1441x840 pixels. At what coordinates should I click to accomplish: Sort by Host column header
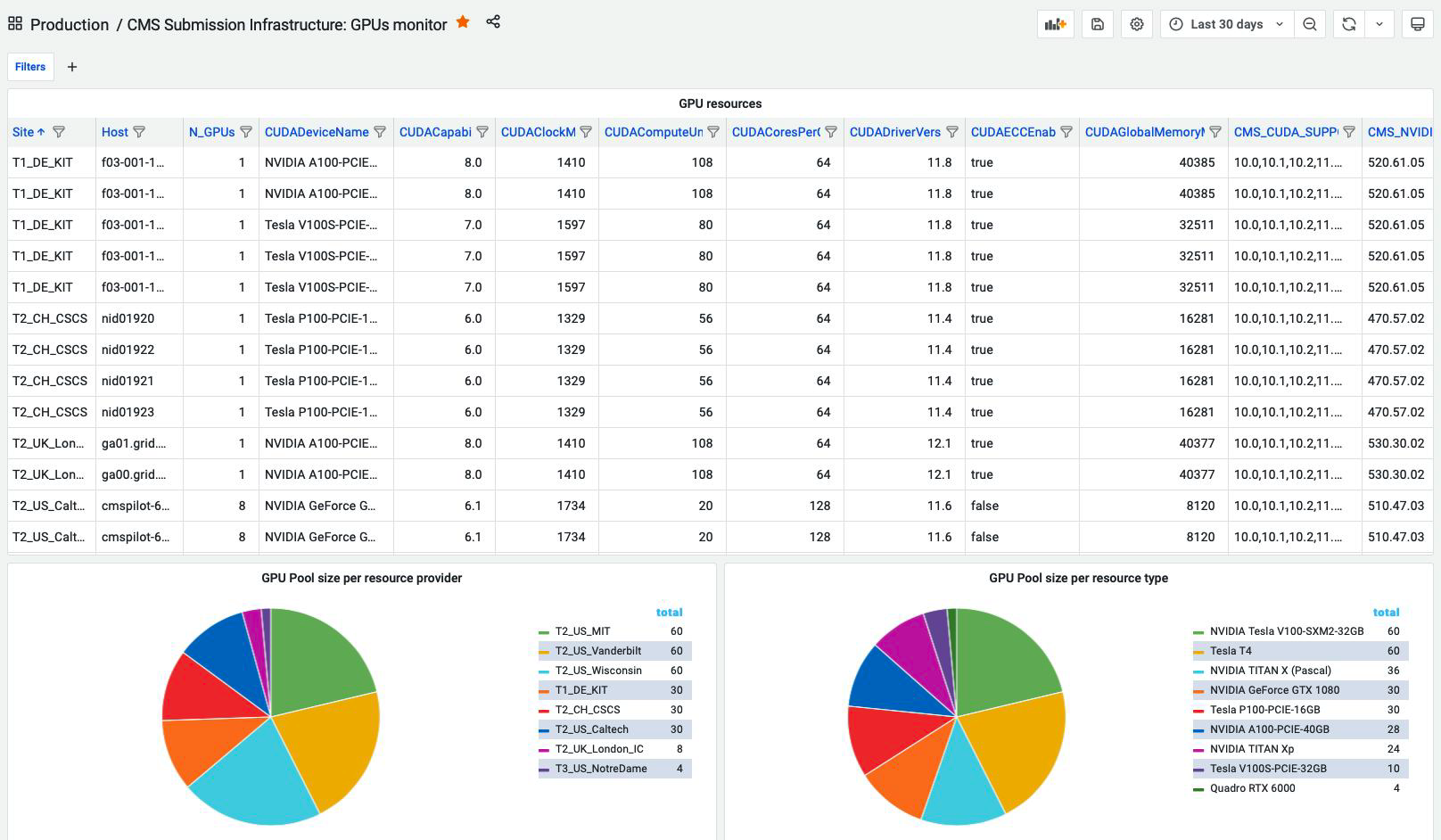(115, 132)
